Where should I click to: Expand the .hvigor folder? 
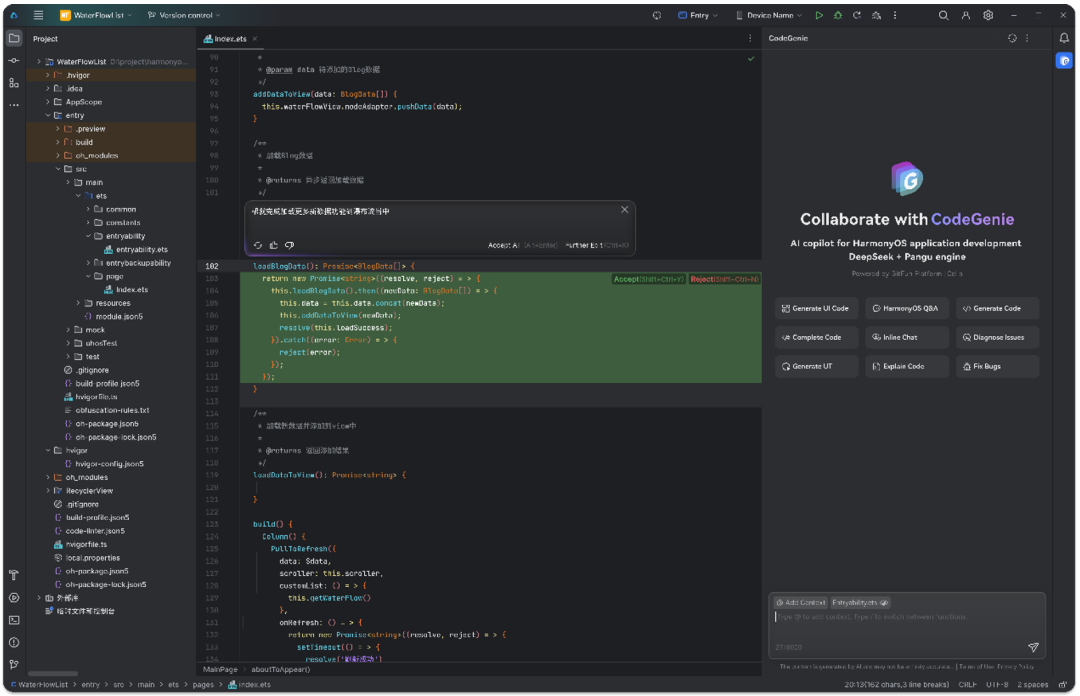pos(48,75)
